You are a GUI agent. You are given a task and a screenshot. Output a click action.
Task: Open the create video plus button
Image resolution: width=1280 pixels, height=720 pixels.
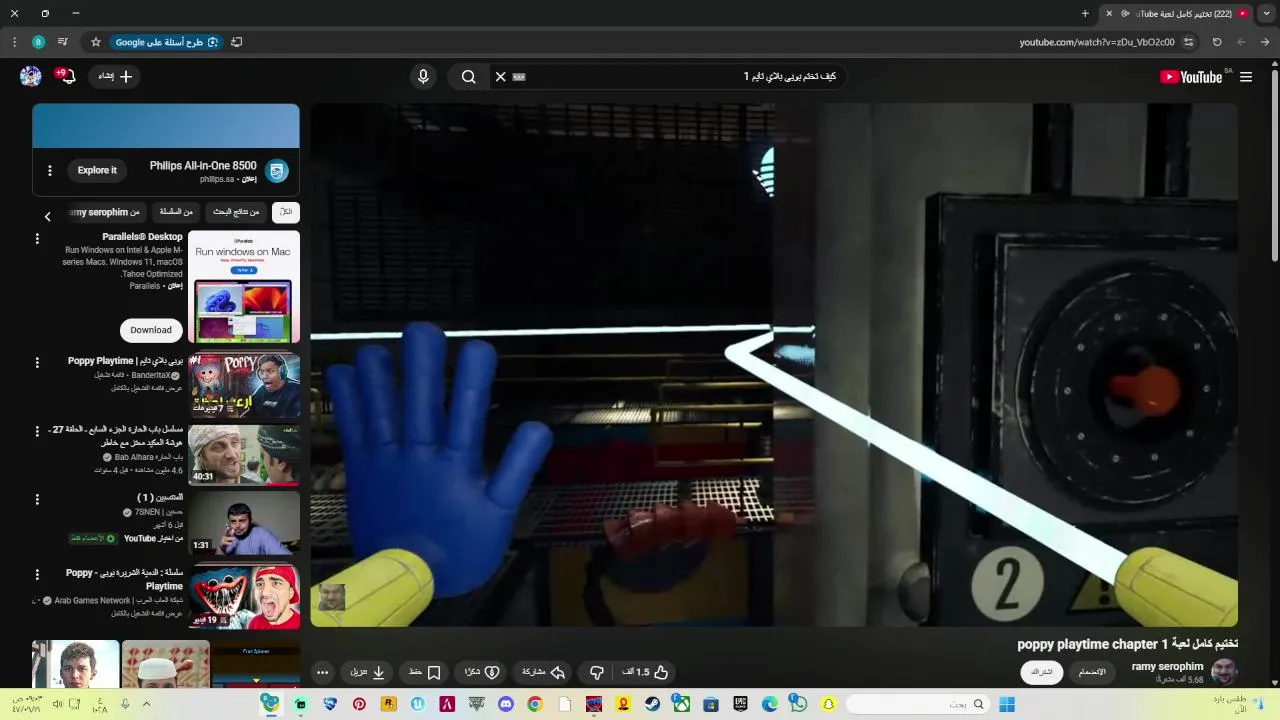115,76
